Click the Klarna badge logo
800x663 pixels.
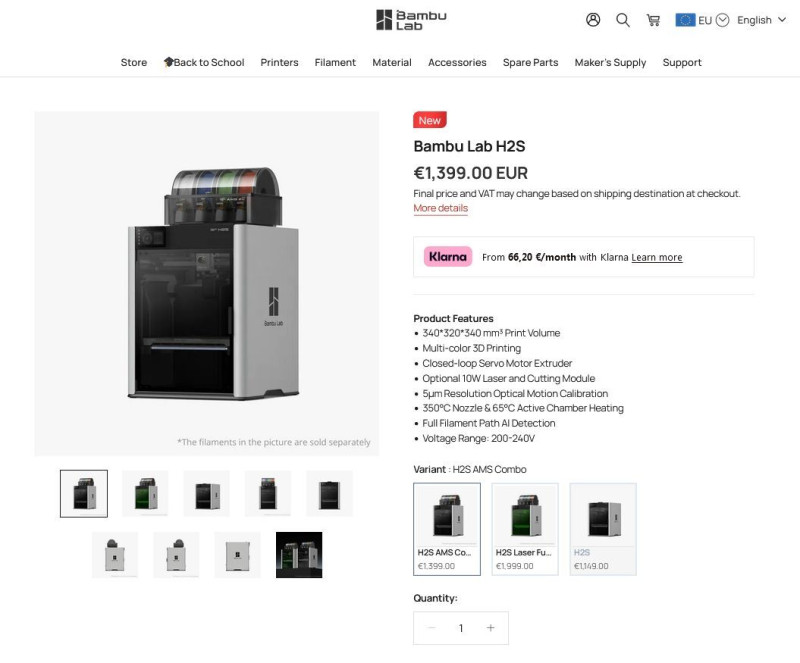pyautogui.click(x=448, y=257)
